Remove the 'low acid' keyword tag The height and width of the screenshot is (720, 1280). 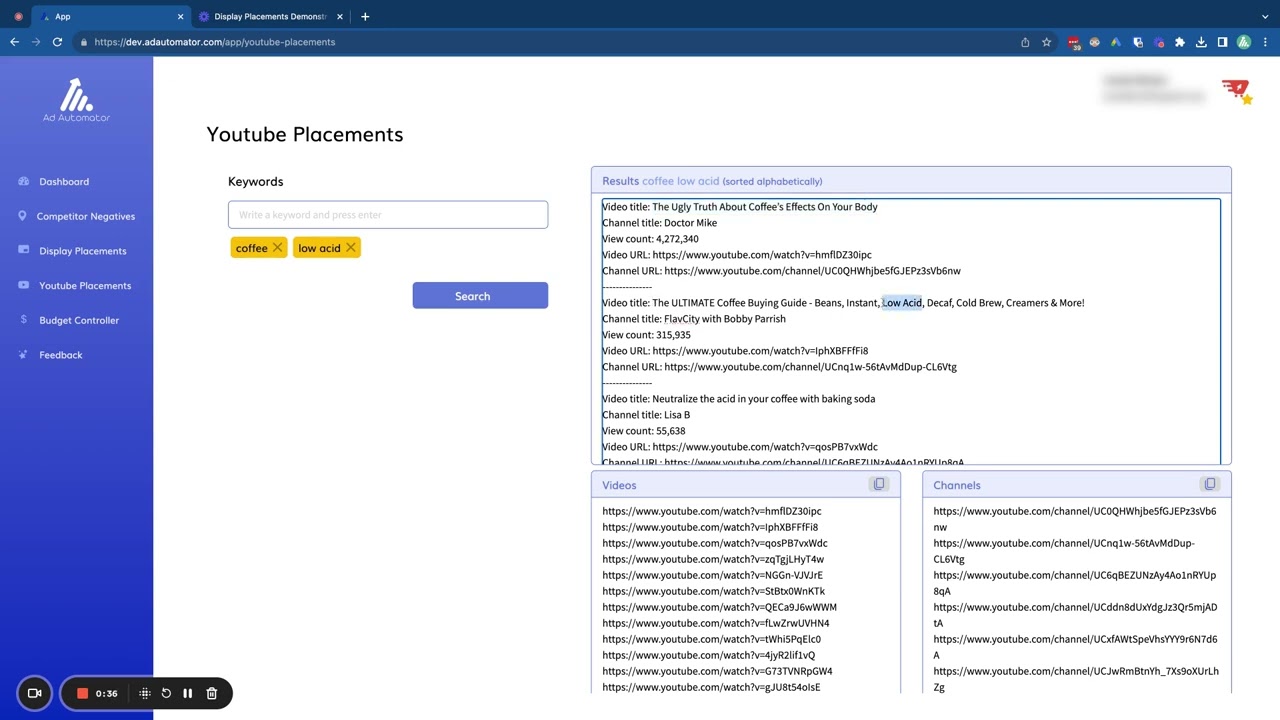click(351, 248)
